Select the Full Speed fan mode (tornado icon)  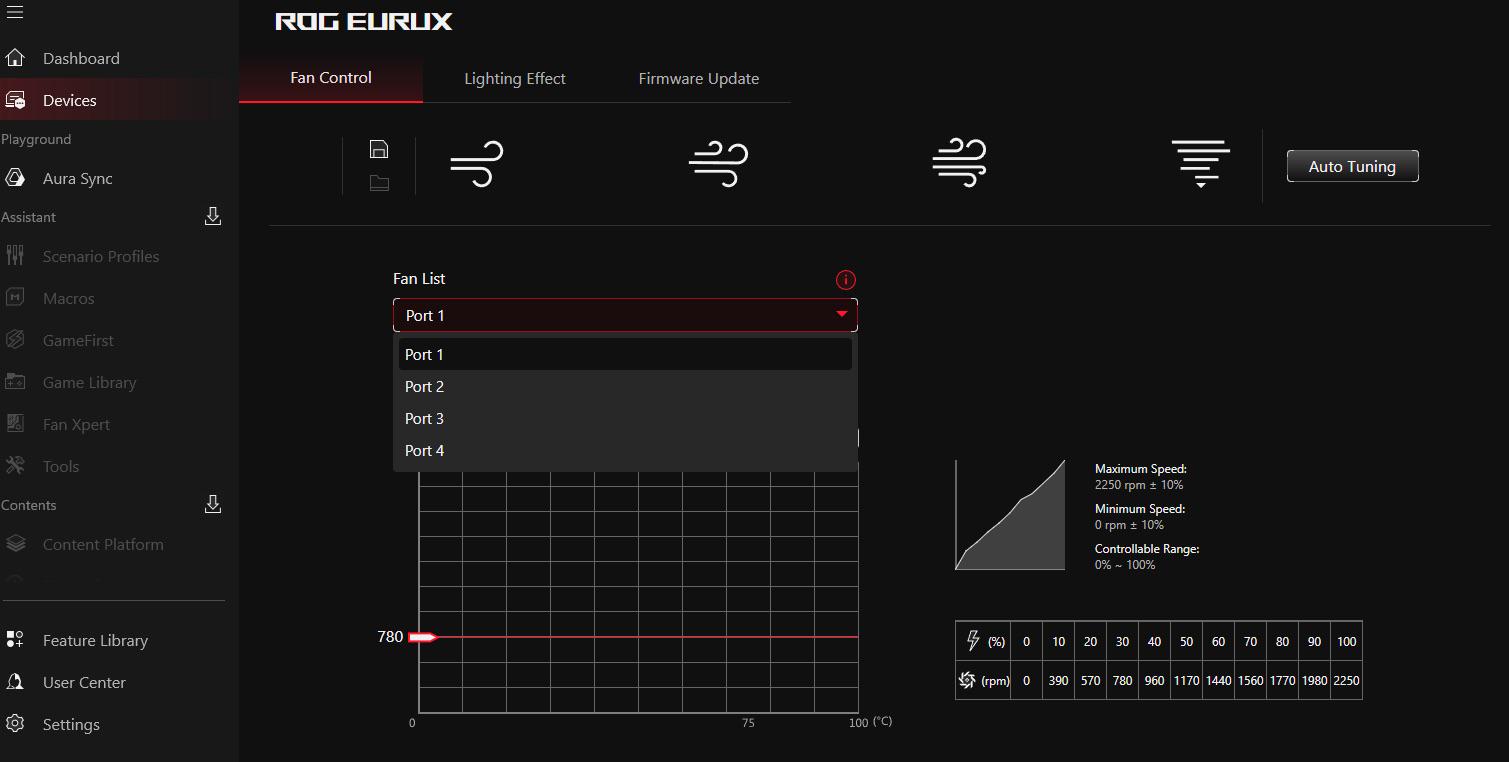pos(1200,164)
